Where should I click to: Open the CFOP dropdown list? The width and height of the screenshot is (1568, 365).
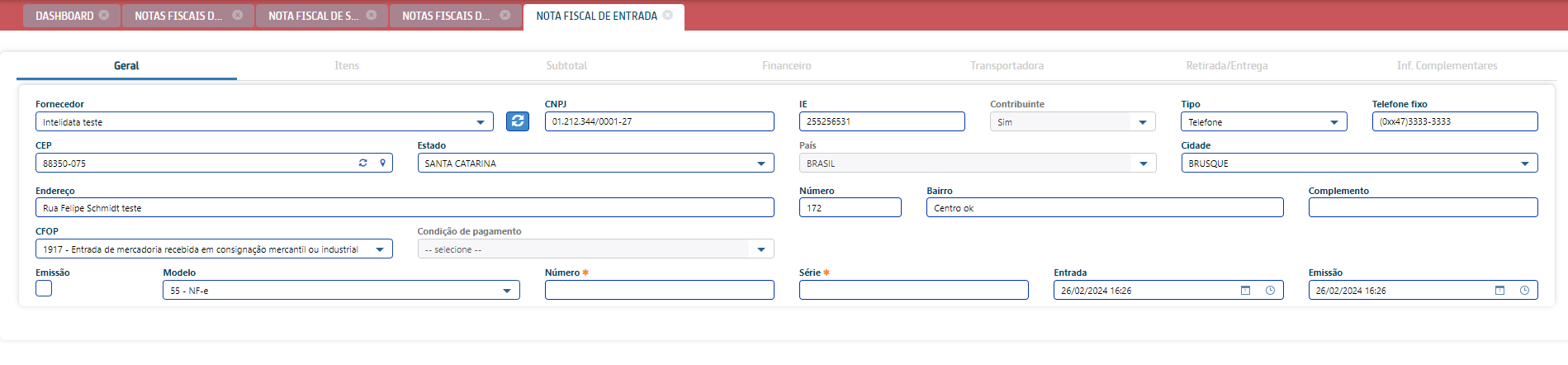click(380, 249)
